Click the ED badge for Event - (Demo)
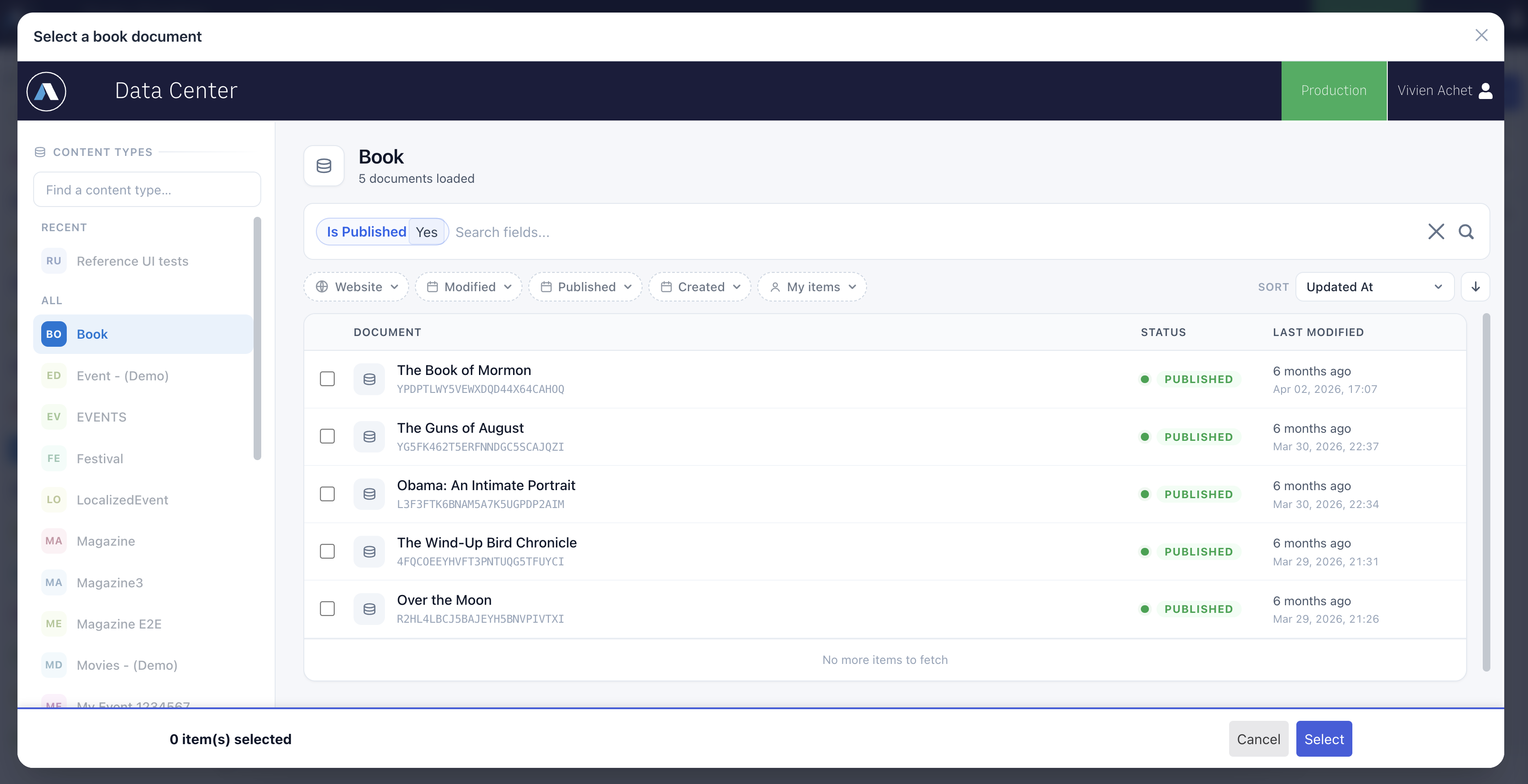This screenshot has width=1528, height=784. [54, 375]
